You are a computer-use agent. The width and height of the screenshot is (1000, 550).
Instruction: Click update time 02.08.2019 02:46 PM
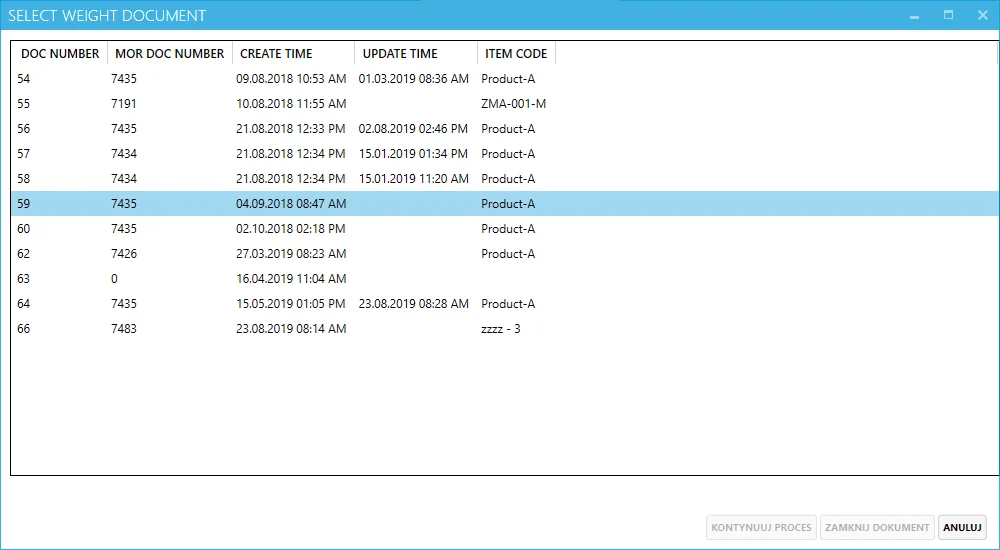pyautogui.click(x=413, y=129)
